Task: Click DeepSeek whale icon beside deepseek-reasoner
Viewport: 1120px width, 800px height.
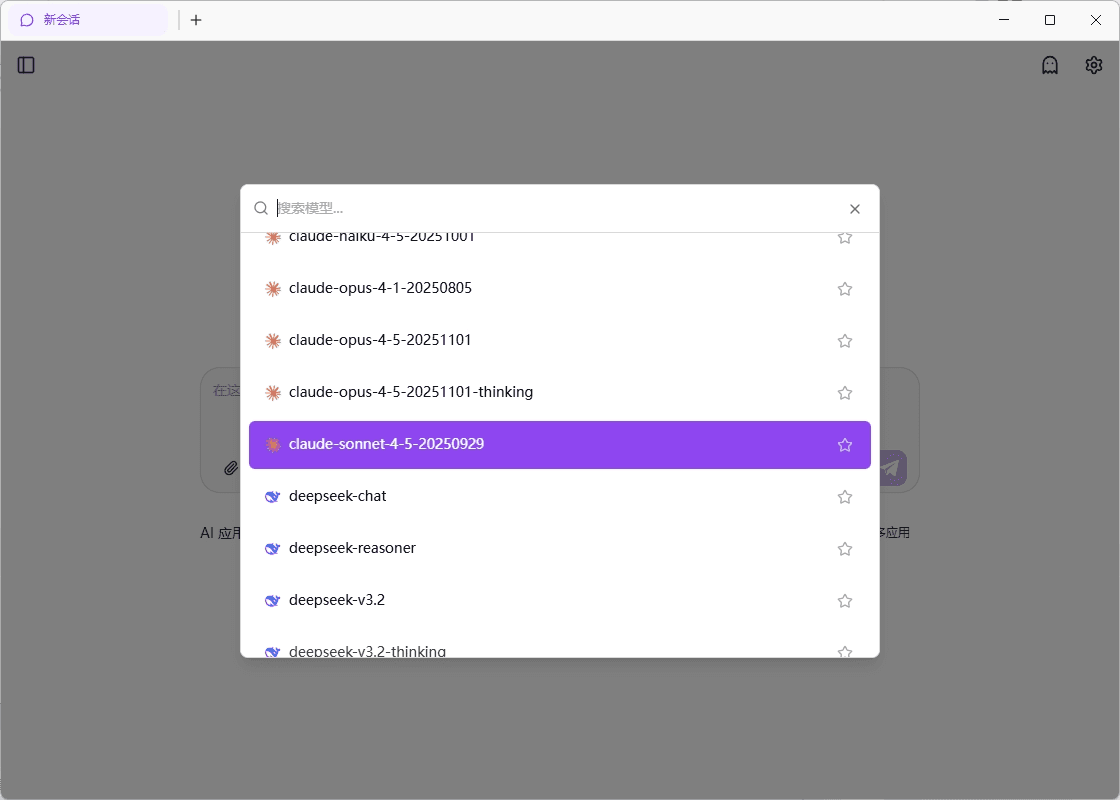Action: 272,549
